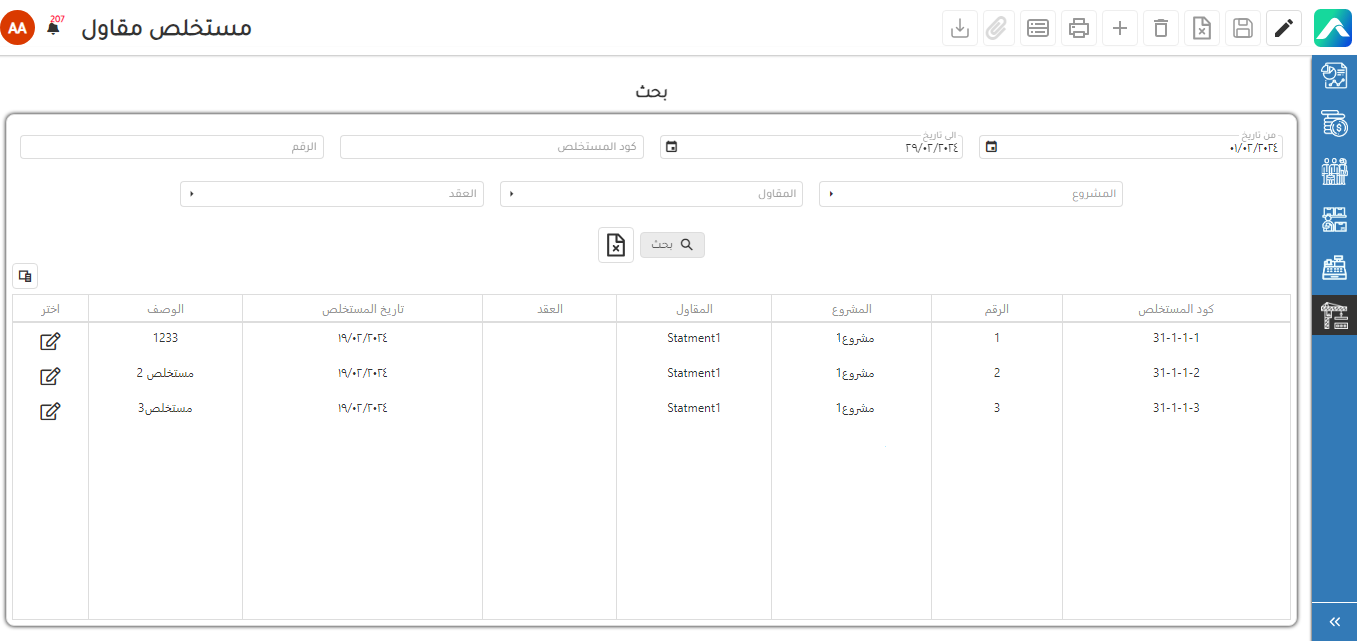
Task: Click the بحث search button
Action: [672, 245]
